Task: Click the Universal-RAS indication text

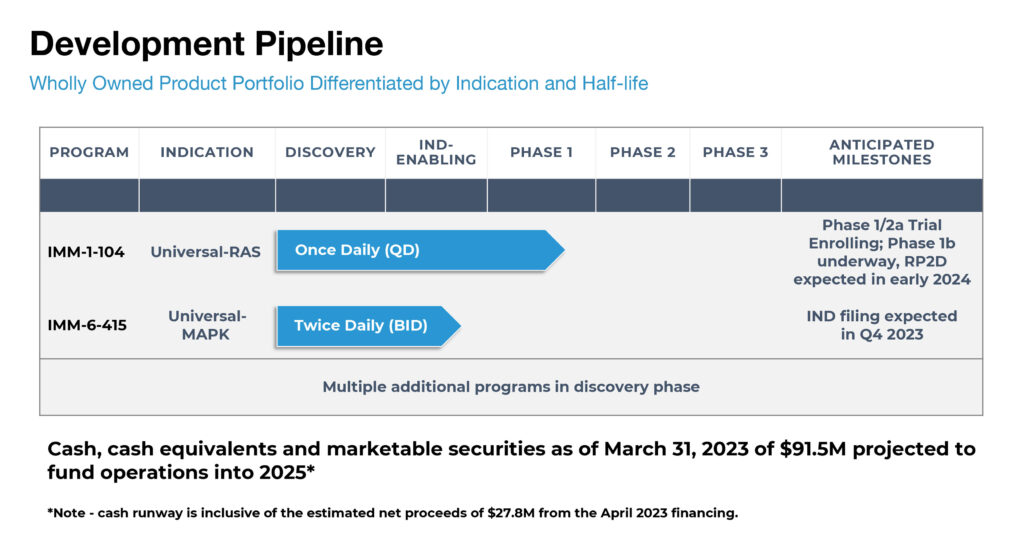Action: 205,251
